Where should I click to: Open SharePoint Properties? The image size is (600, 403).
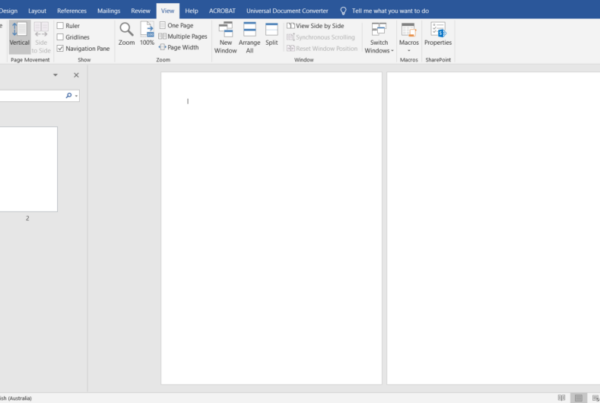pyautogui.click(x=438, y=34)
